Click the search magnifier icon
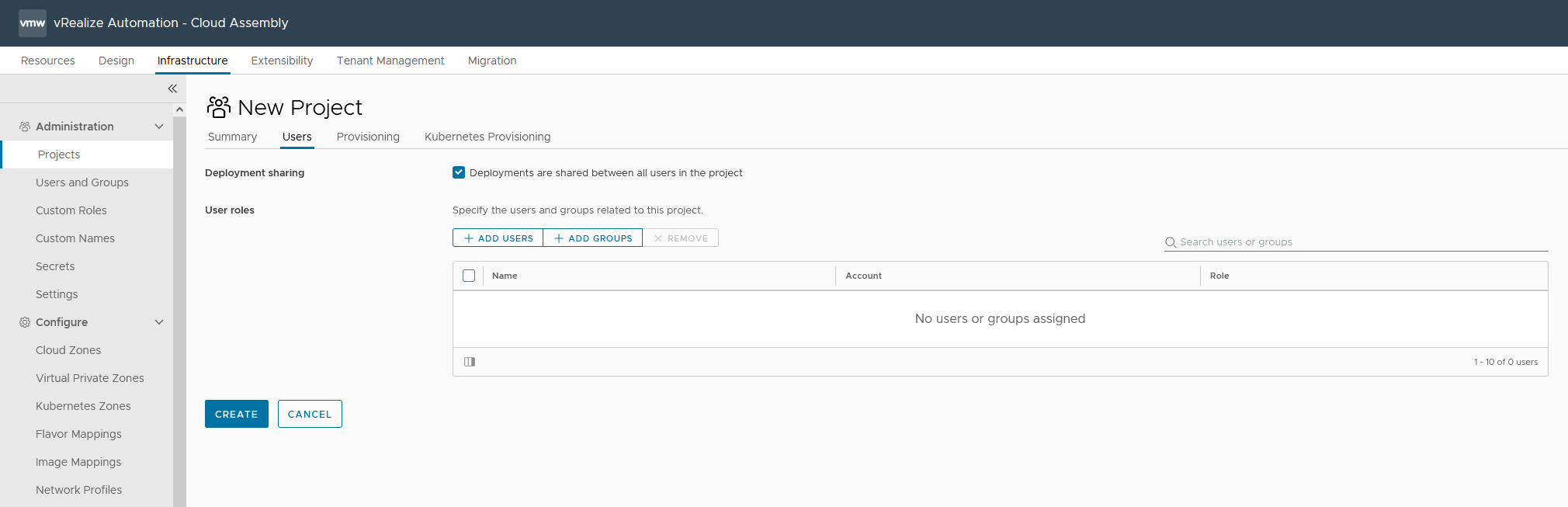This screenshot has width=1568, height=507. 1171,242
